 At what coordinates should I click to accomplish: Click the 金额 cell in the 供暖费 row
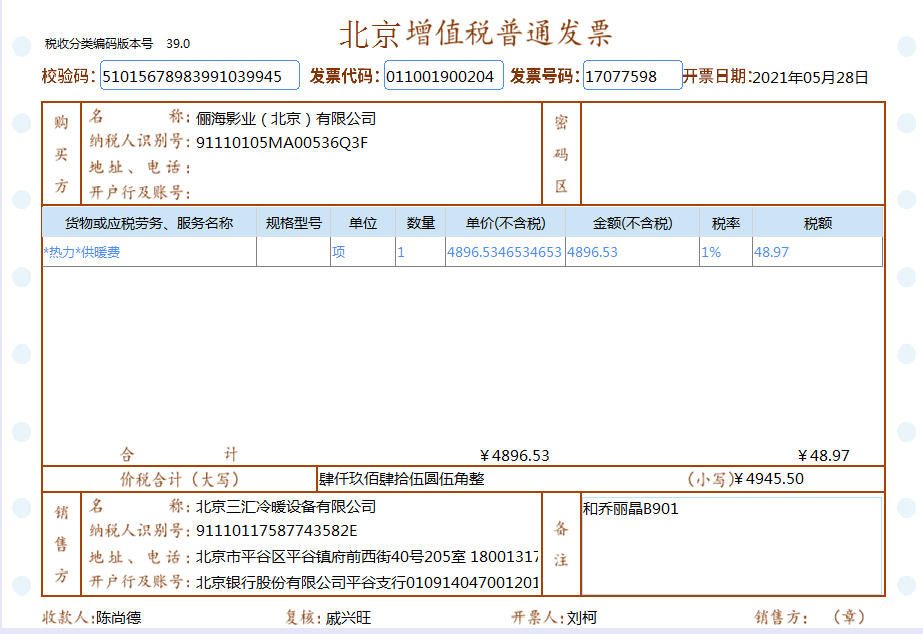coord(632,252)
